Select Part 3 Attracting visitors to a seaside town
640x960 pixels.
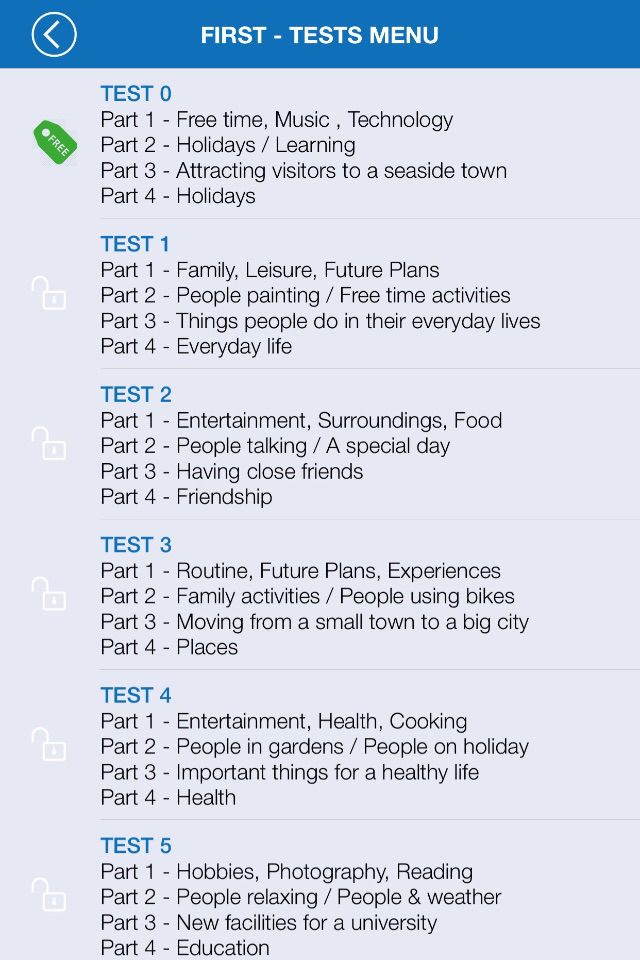click(x=304, y=170)
